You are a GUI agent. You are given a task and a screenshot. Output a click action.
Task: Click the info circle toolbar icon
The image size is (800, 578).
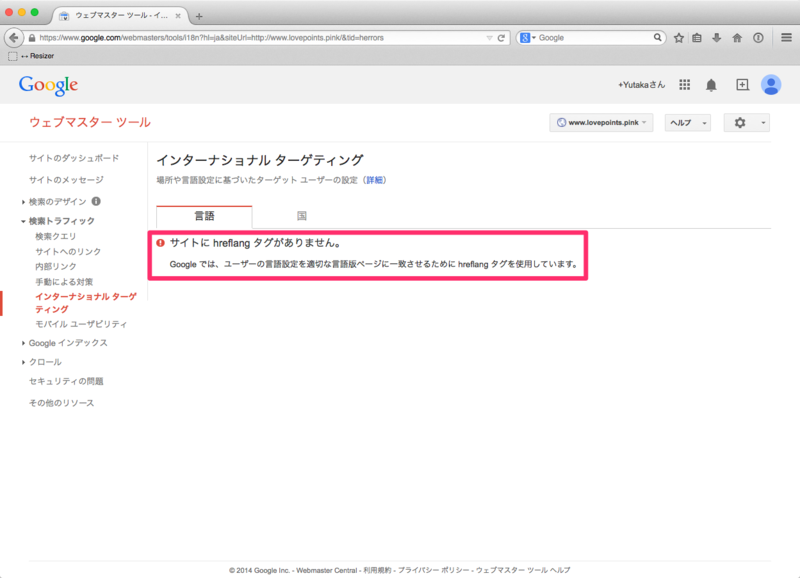coord(758,38)
